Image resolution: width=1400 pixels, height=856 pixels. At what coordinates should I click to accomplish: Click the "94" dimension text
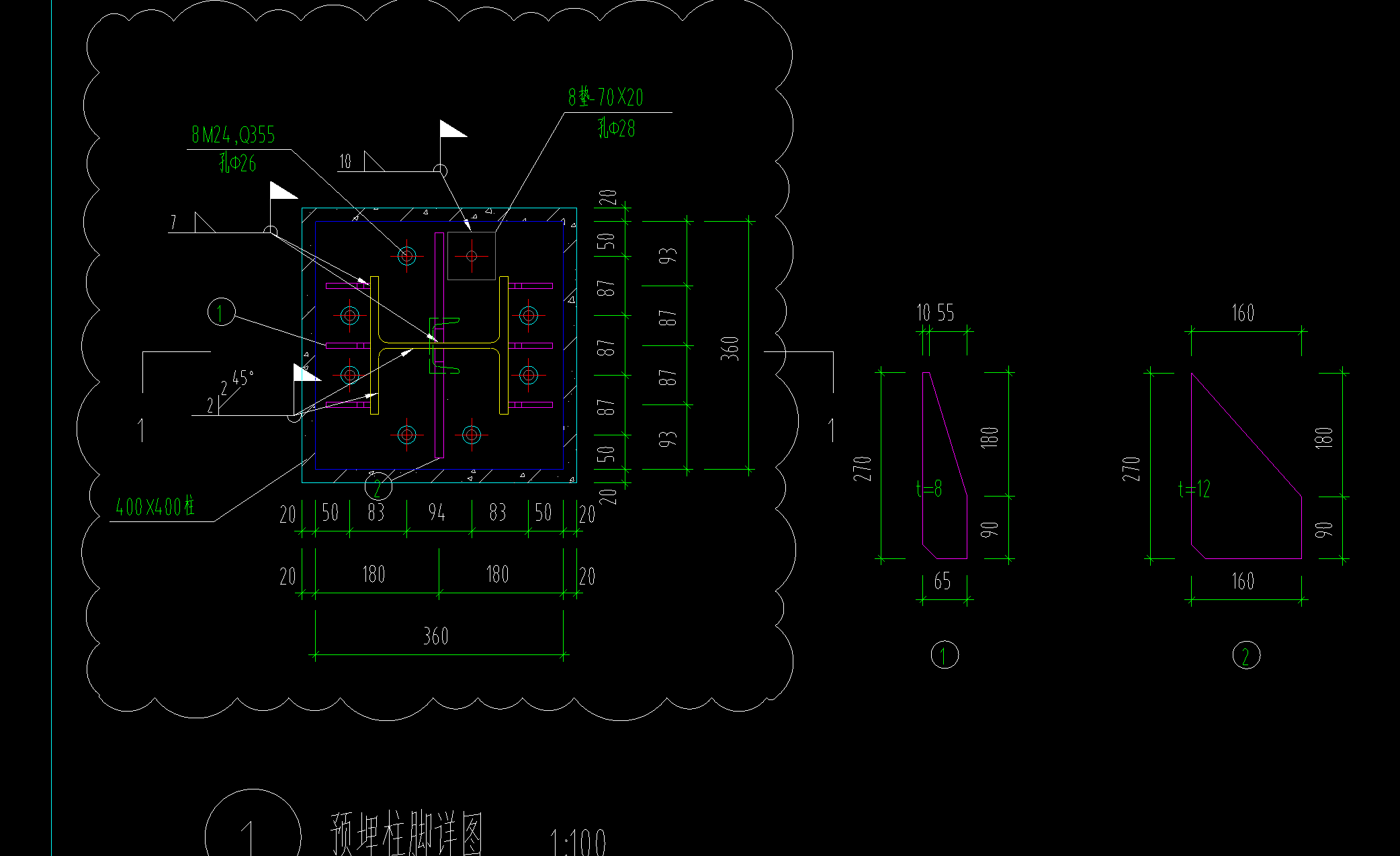click(x=437, y=513)
